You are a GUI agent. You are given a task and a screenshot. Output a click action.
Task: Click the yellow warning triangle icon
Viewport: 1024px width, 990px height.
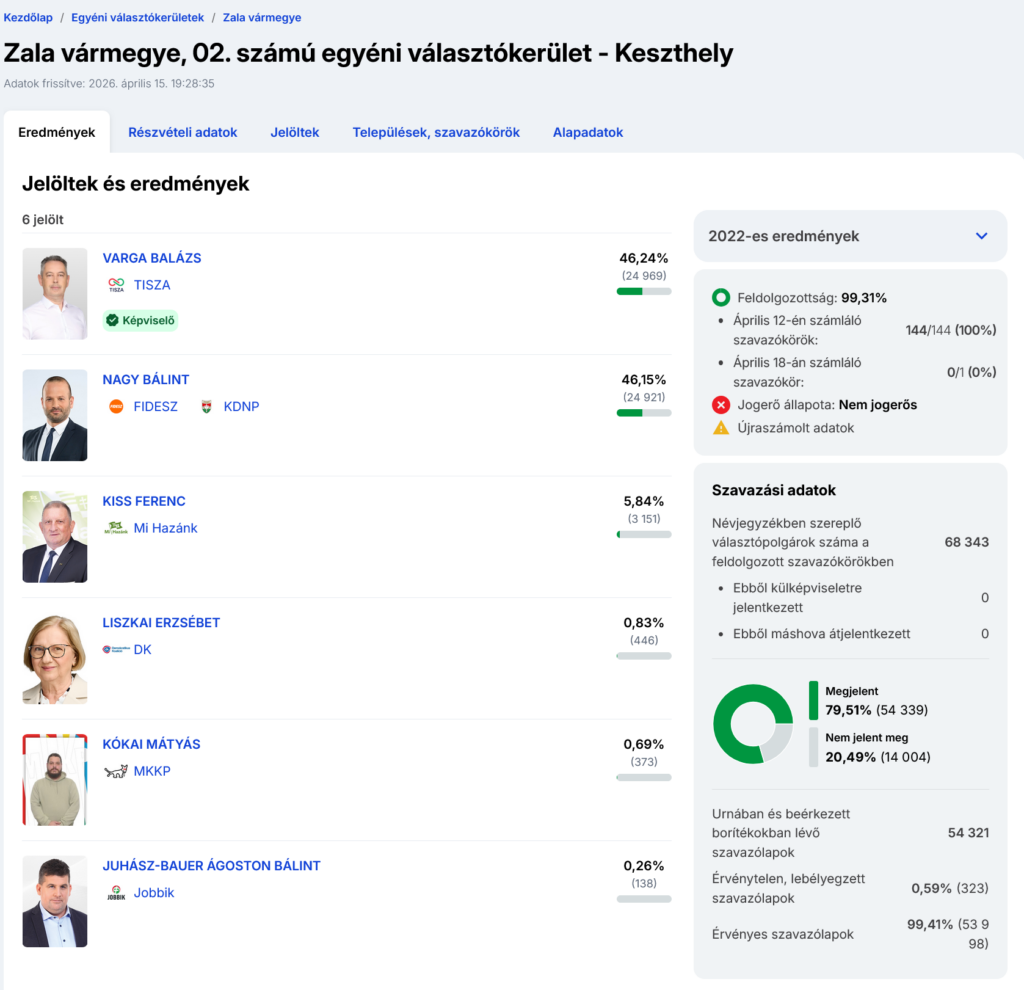[721, 428]
